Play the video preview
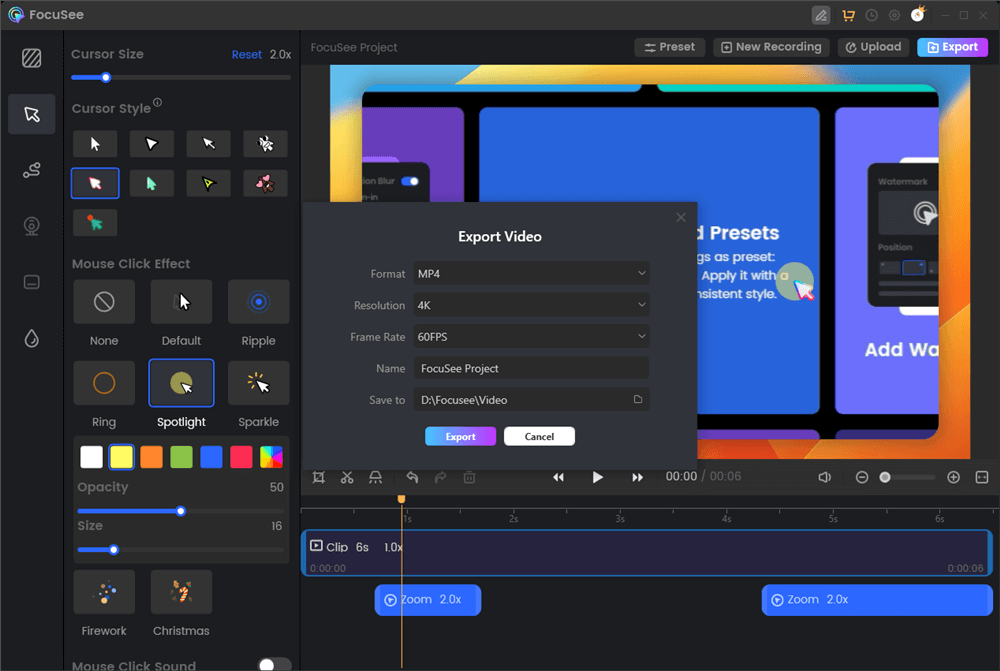The width and height of the screenshot is (1000, 671). tap(598, 477)
